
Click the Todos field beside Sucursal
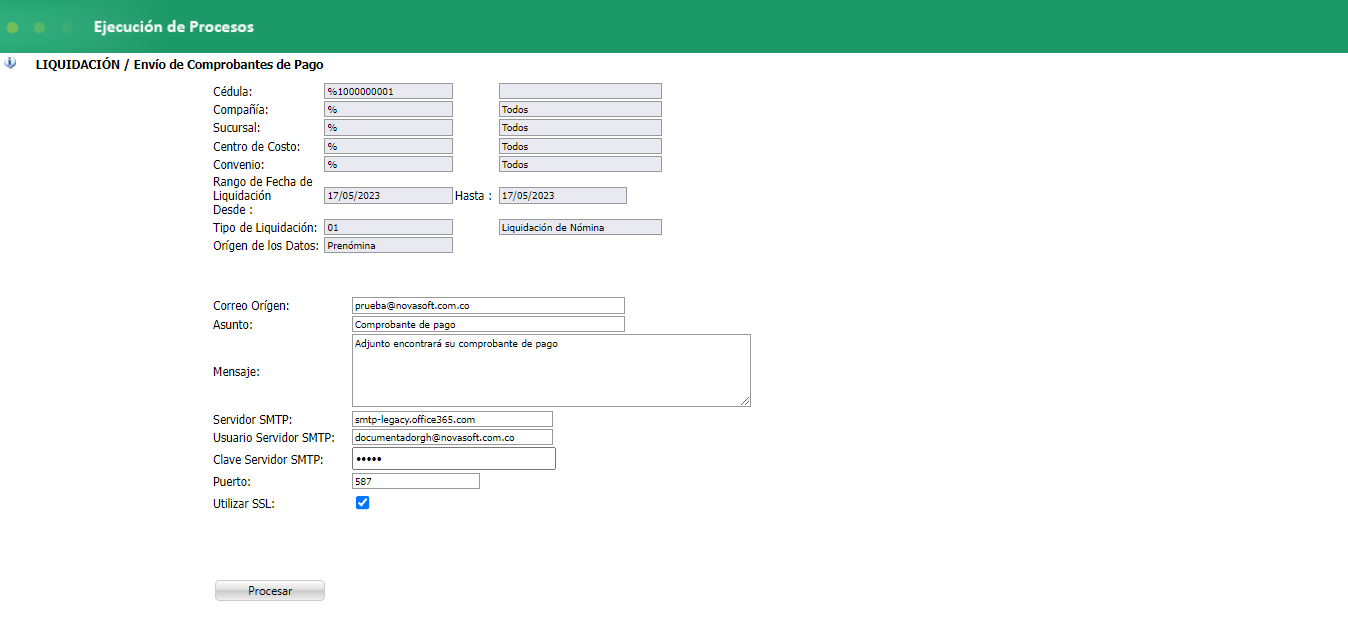(x=580, y=128)
